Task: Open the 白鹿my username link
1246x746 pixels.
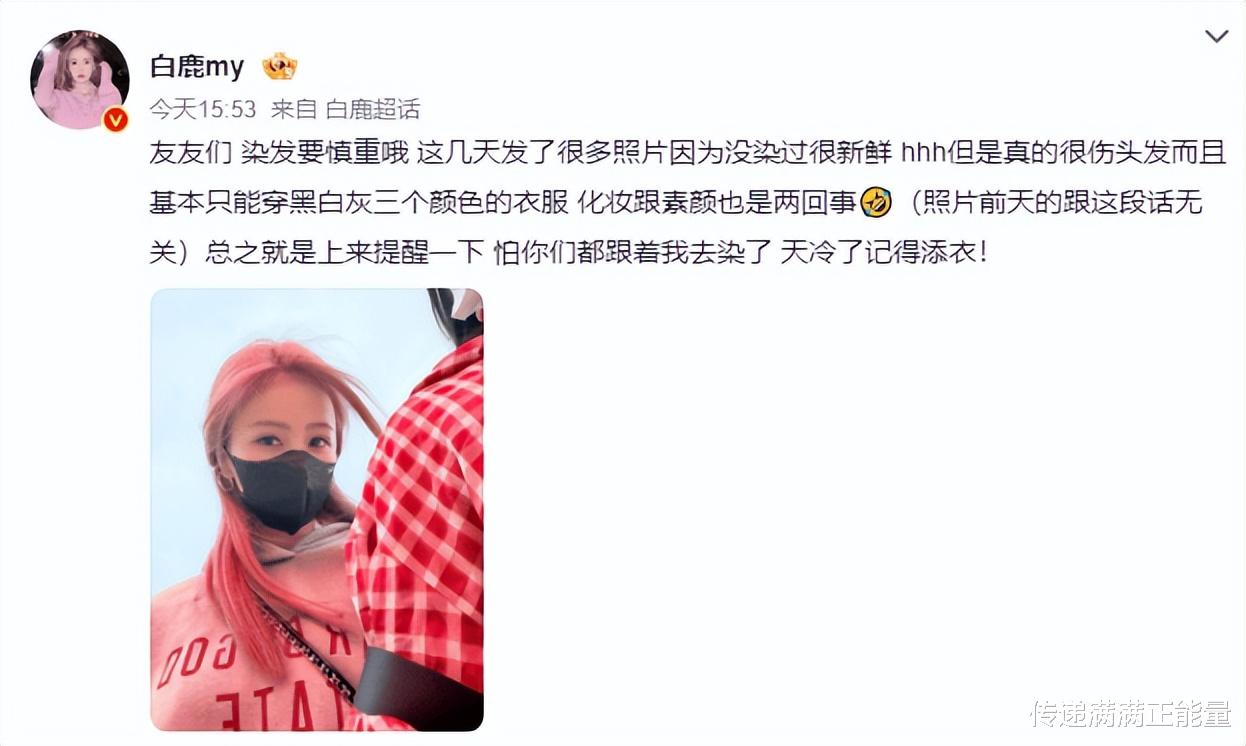Action: [x=197, y=67]
